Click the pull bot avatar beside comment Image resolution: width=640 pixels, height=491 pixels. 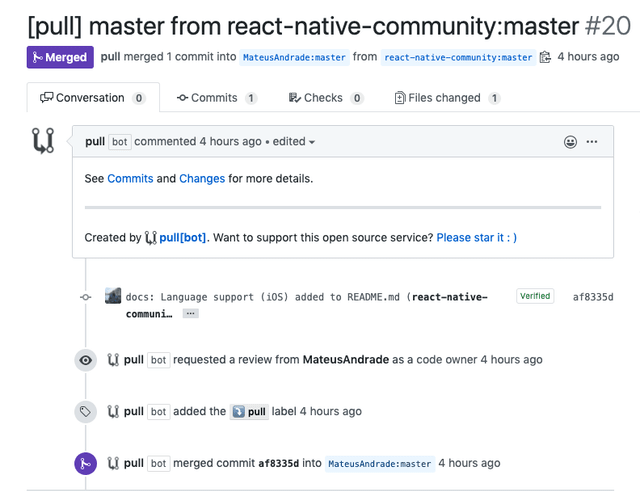tap(43, 140)
